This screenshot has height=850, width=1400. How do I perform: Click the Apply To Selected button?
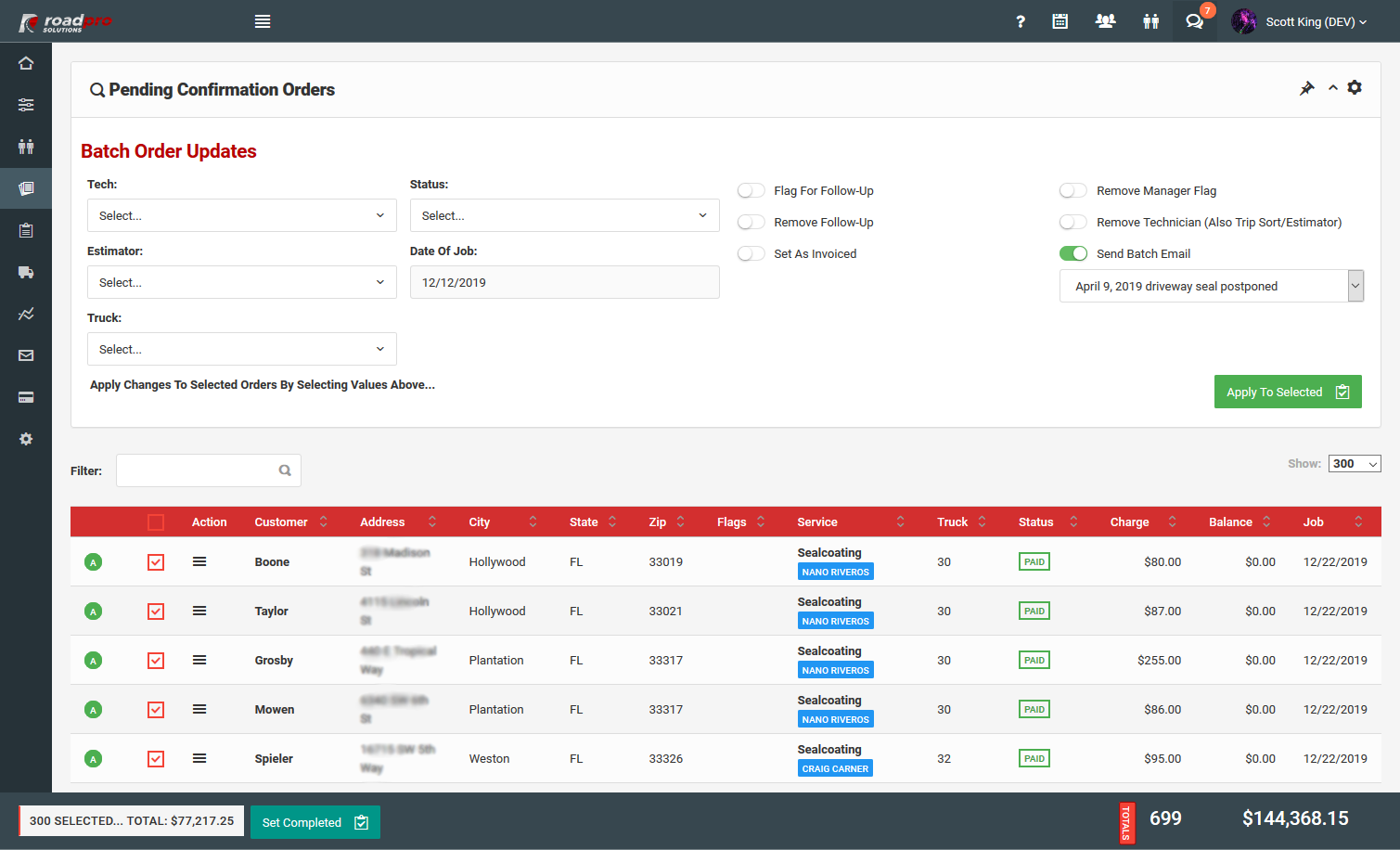point(1288,392)
